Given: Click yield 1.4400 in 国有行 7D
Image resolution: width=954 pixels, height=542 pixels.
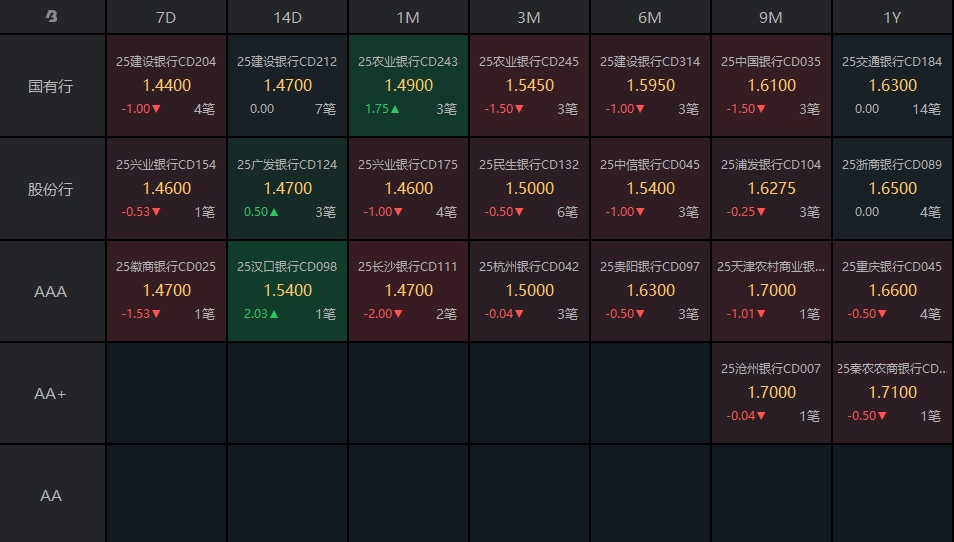Looking at the screenshot, I should pyautogui.click(x=167, y=85).
